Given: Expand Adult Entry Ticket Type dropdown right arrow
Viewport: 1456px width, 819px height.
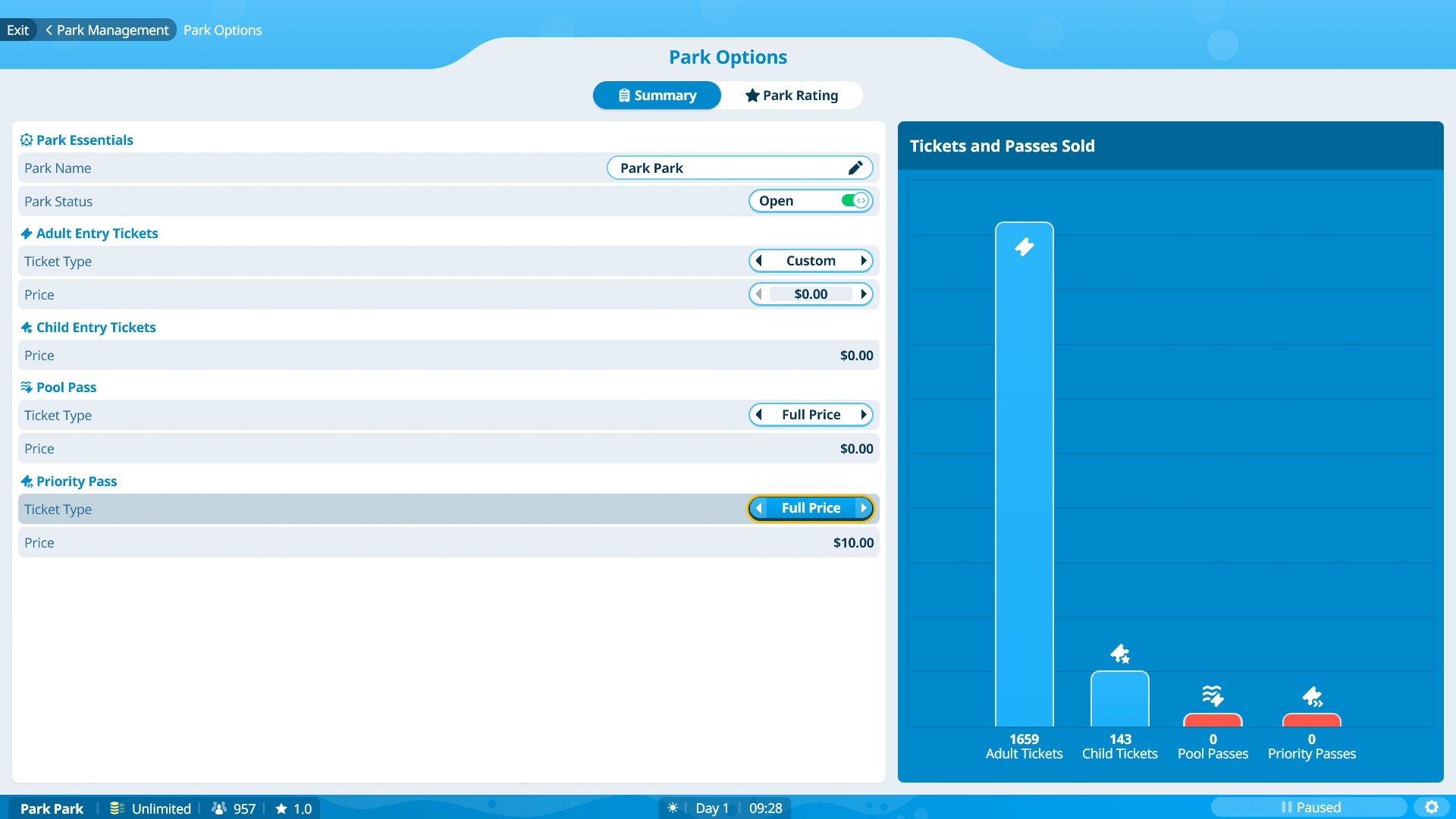Looking at the screenshot, I should [x=862, y=260].
